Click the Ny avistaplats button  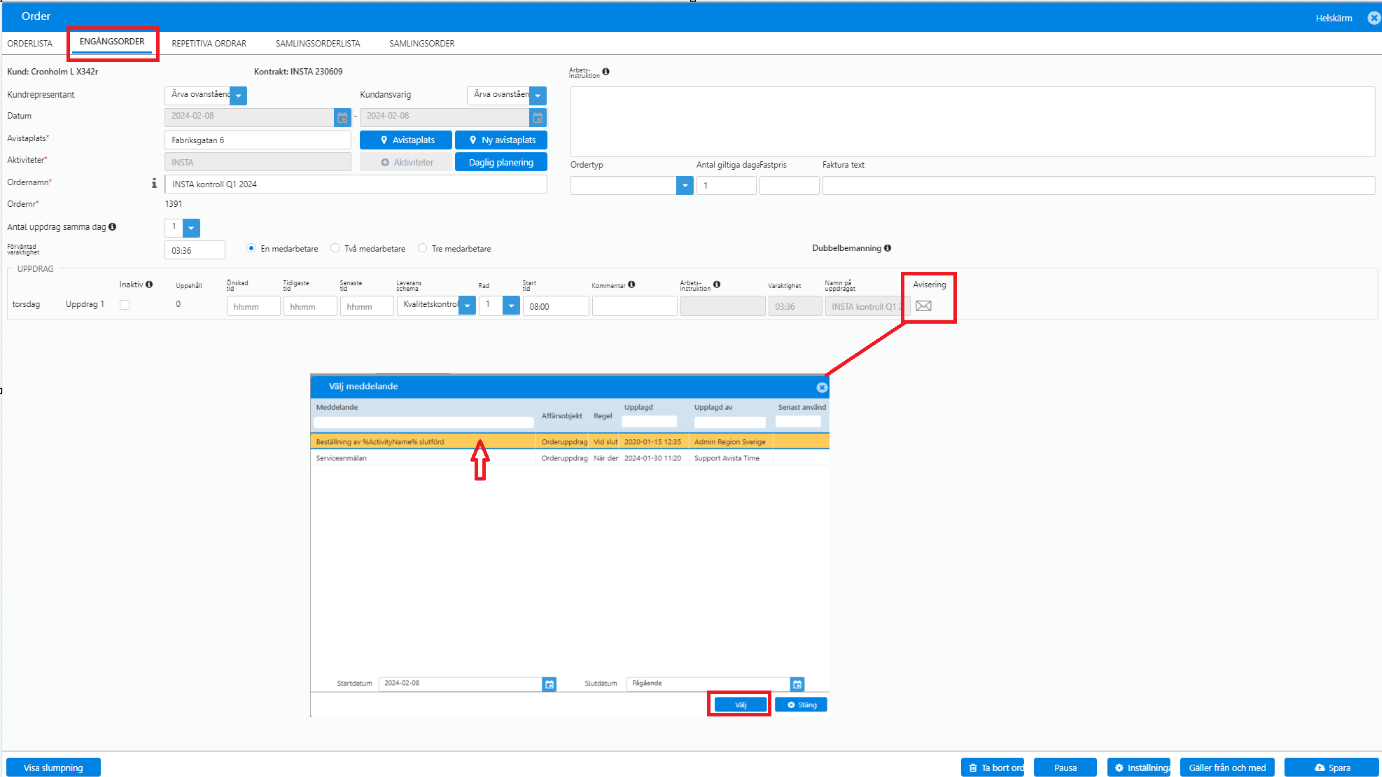click(501, 140)
